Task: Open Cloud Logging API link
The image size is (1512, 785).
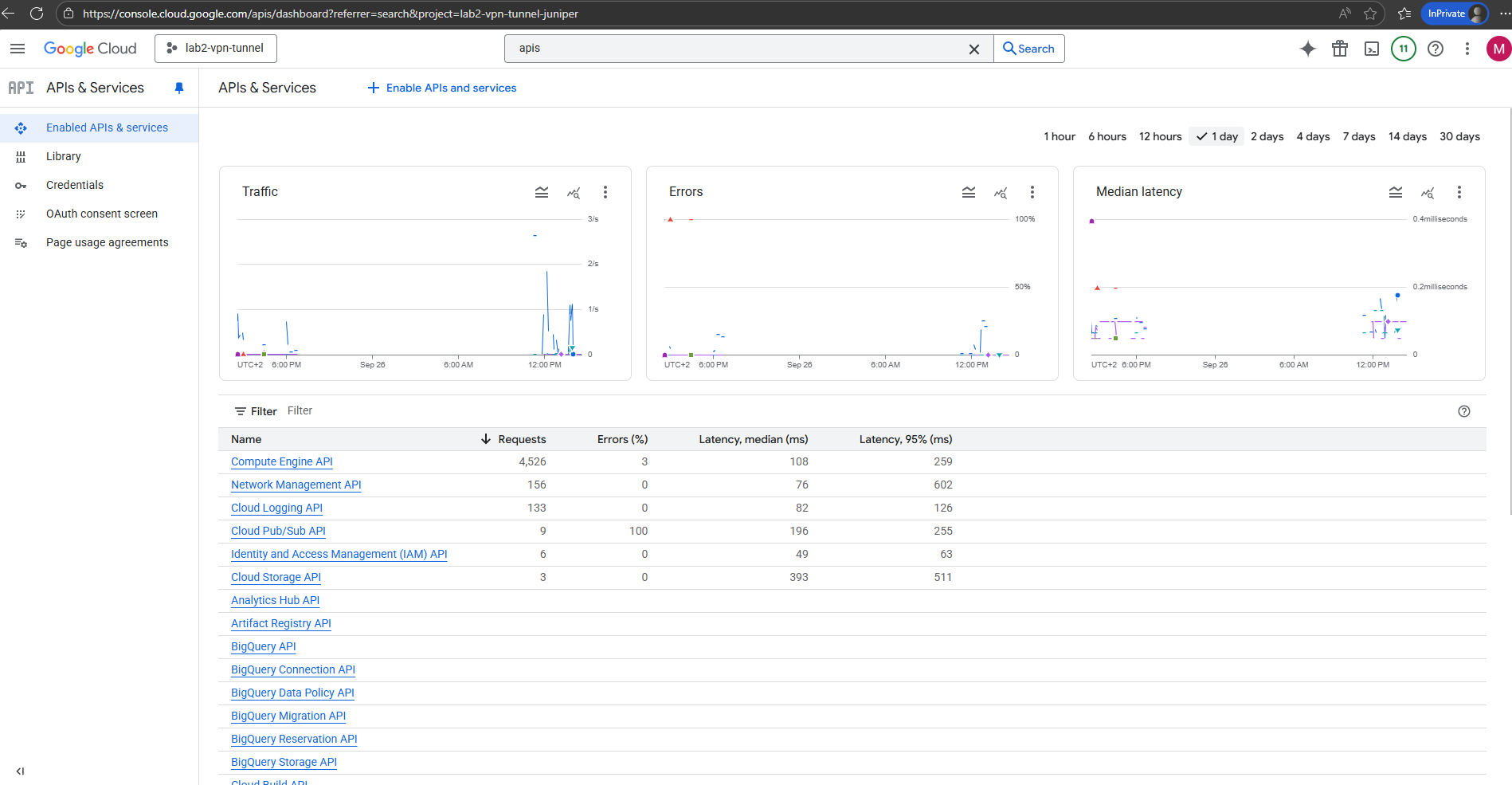Action: click(x=276, y=508)
